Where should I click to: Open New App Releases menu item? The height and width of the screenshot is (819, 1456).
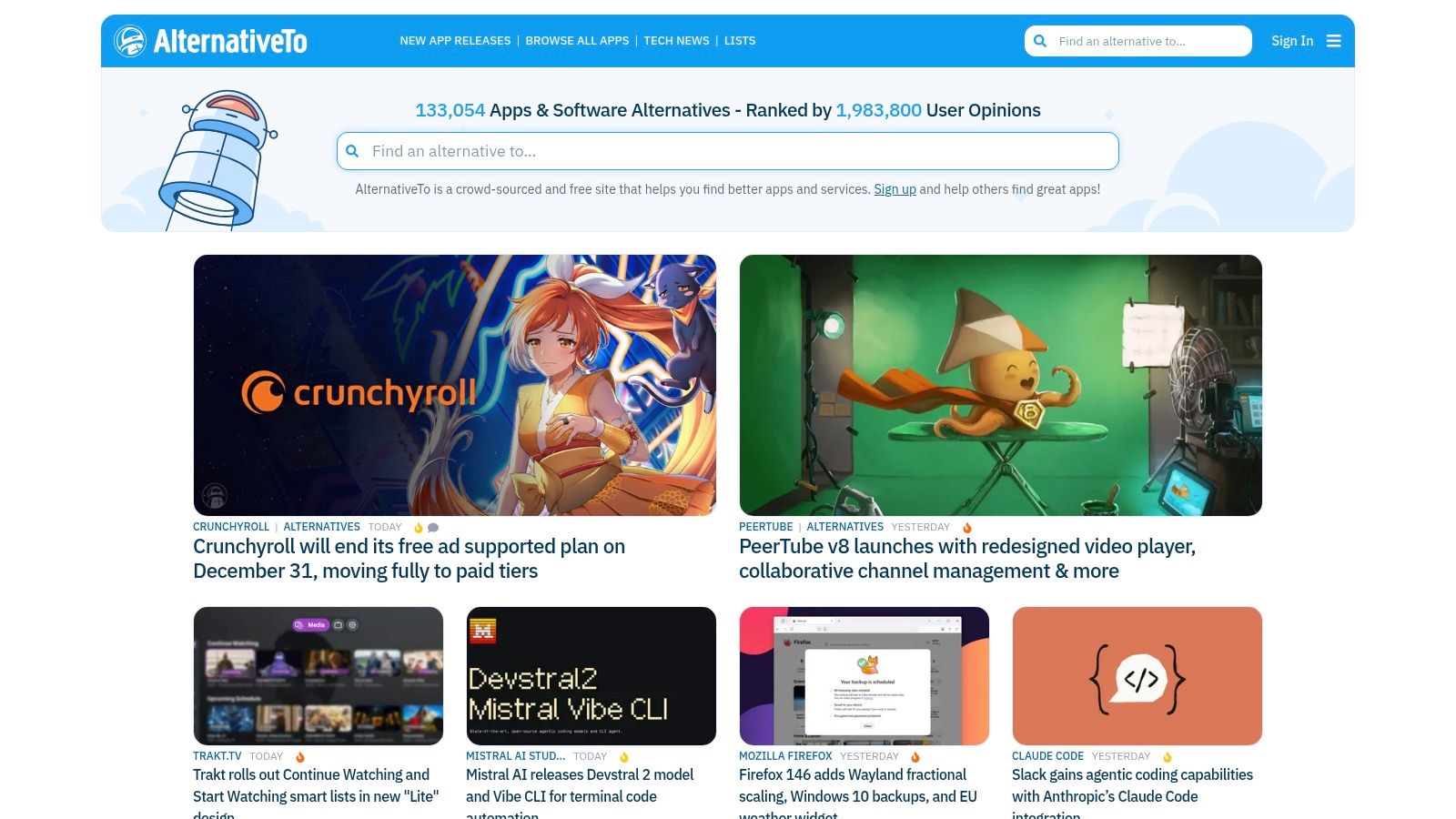pyautogui.click(x=455, y=41)
